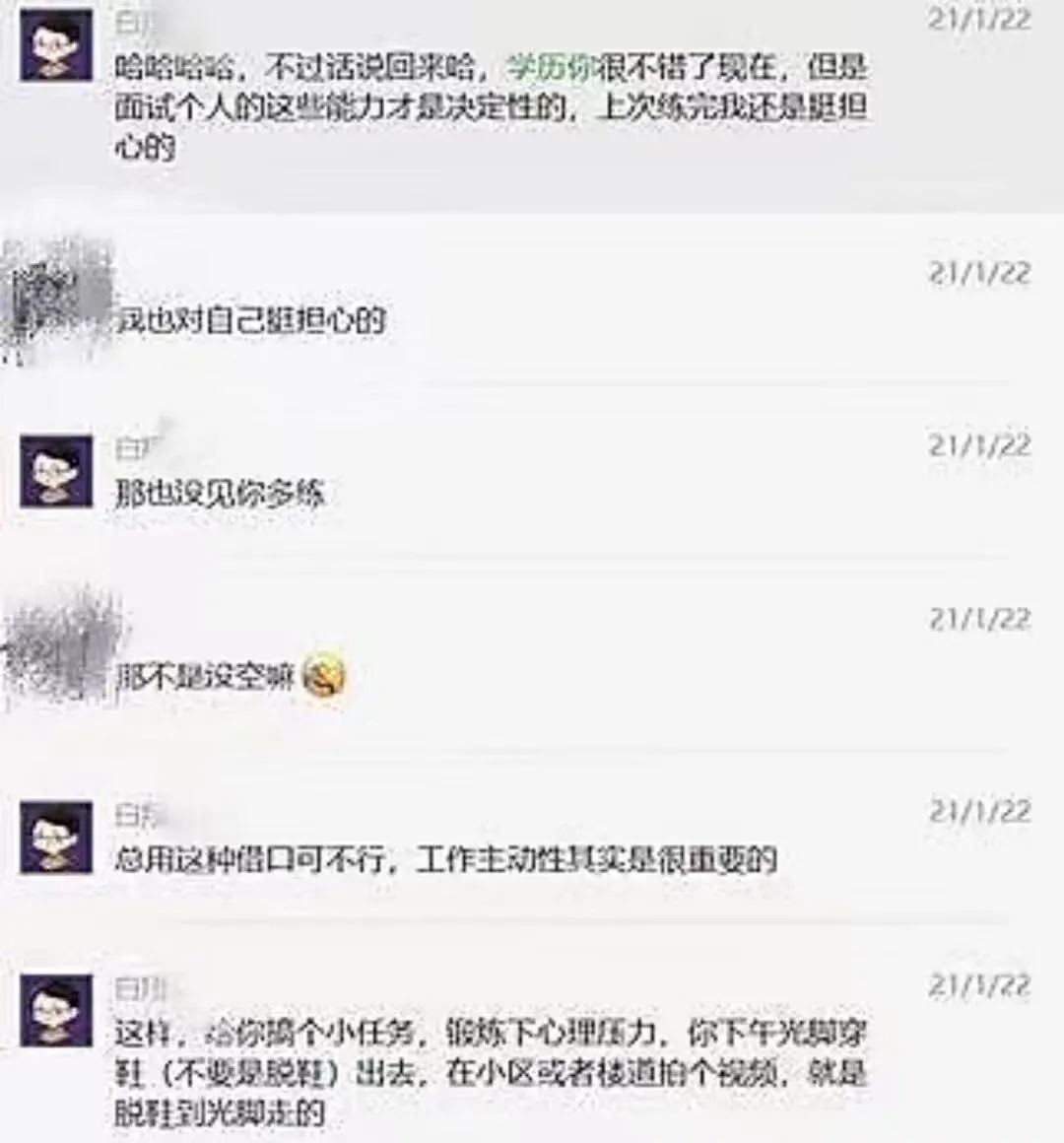Select the last message about 给你搞个小任务

pos(492,1072)
